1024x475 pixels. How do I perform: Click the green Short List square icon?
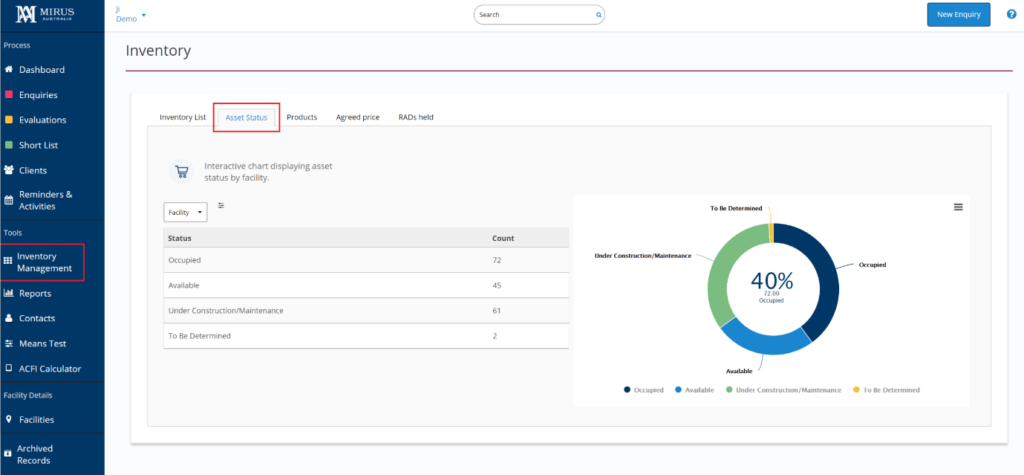click(9, 145)
